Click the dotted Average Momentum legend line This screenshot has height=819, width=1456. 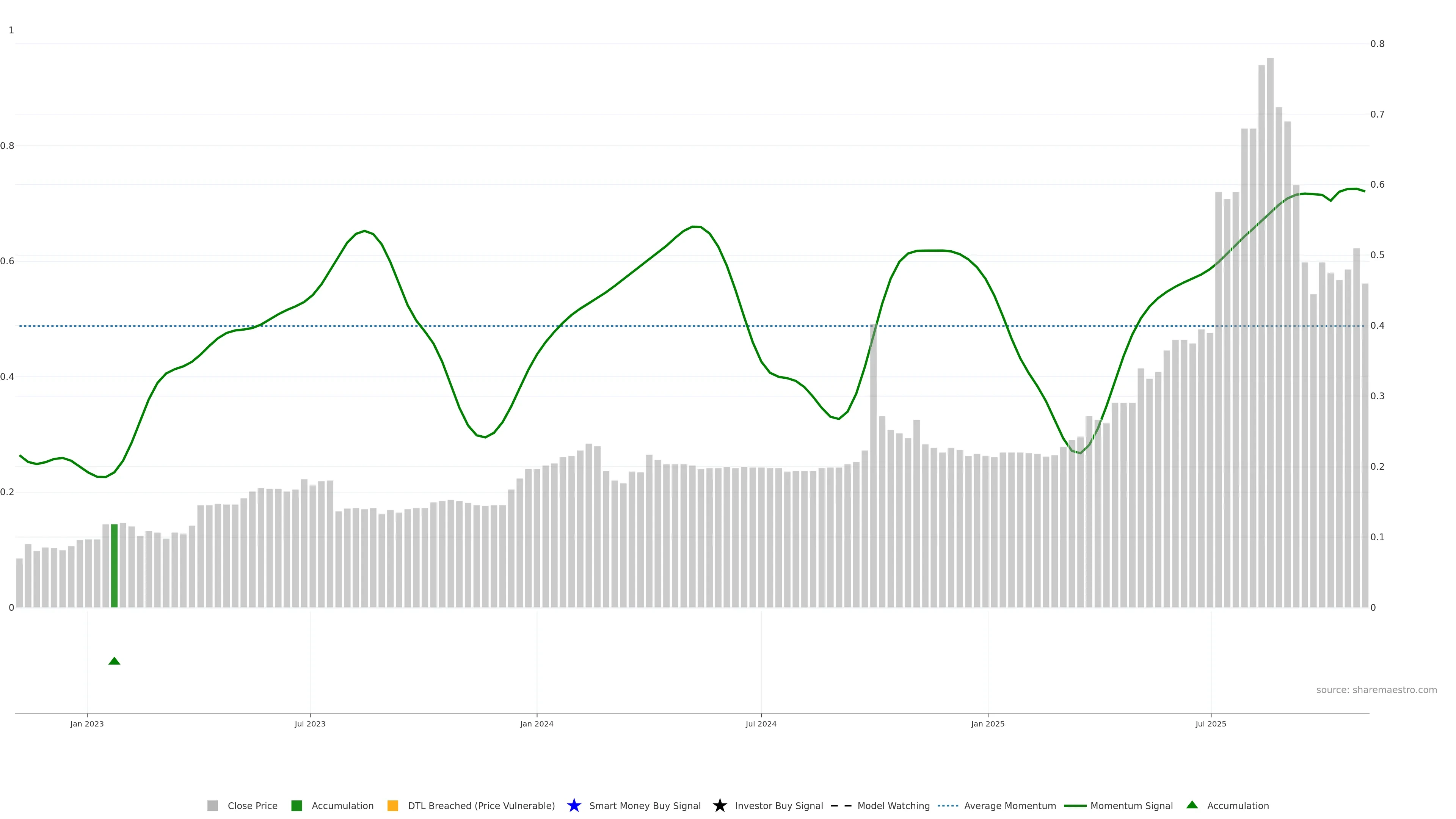coord(948,805)
